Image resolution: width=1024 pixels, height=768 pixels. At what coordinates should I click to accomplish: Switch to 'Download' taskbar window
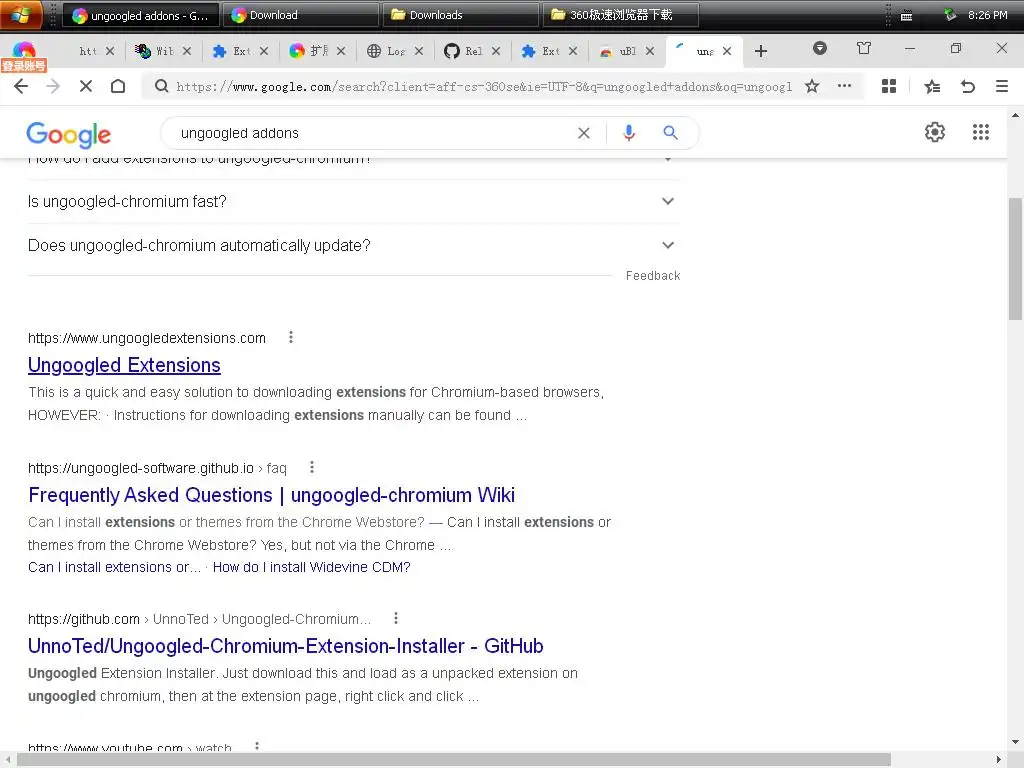[301, 15]
